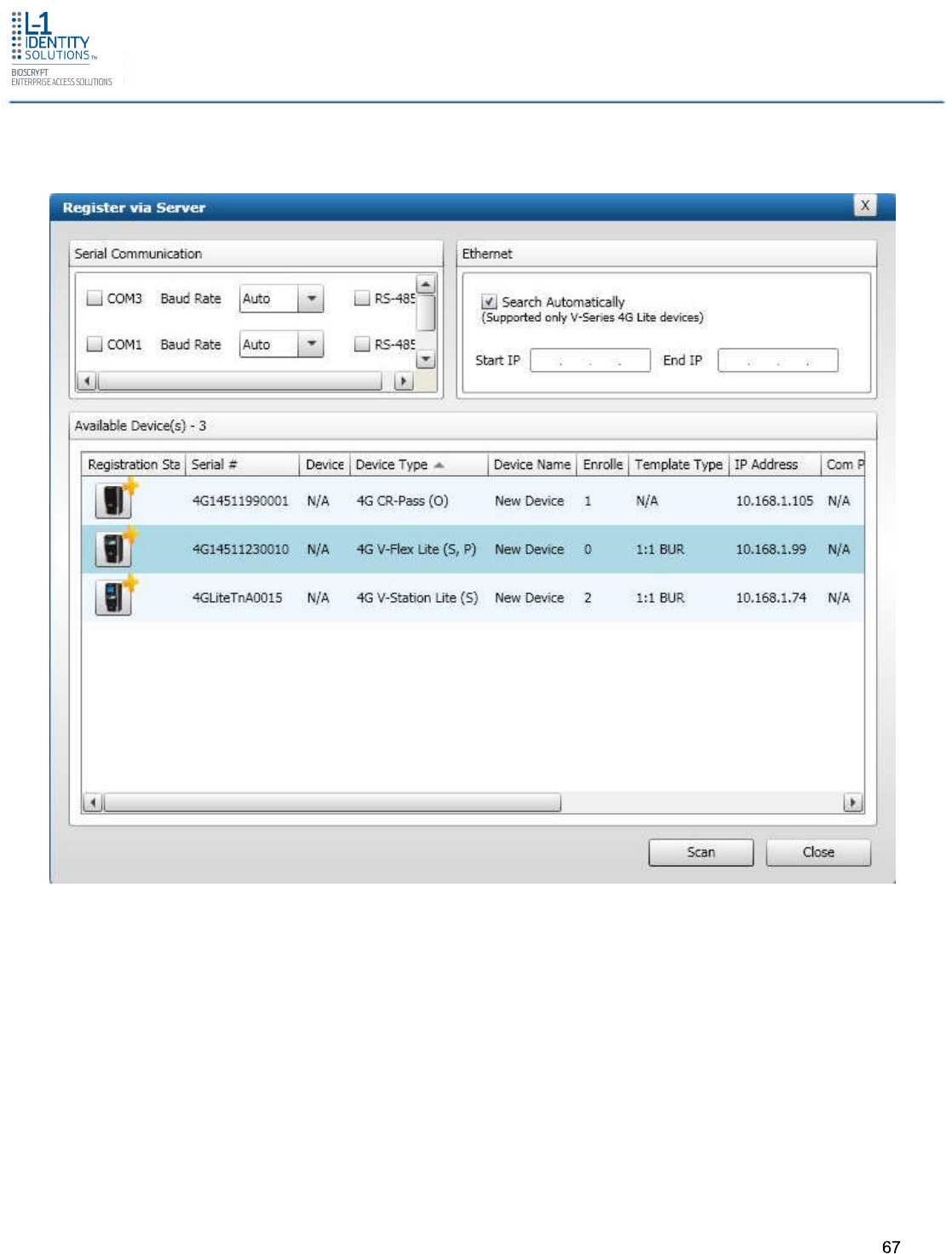Click the End IP input field
Viewport: 952px width, 1254px height.
(x=777, y=360)
